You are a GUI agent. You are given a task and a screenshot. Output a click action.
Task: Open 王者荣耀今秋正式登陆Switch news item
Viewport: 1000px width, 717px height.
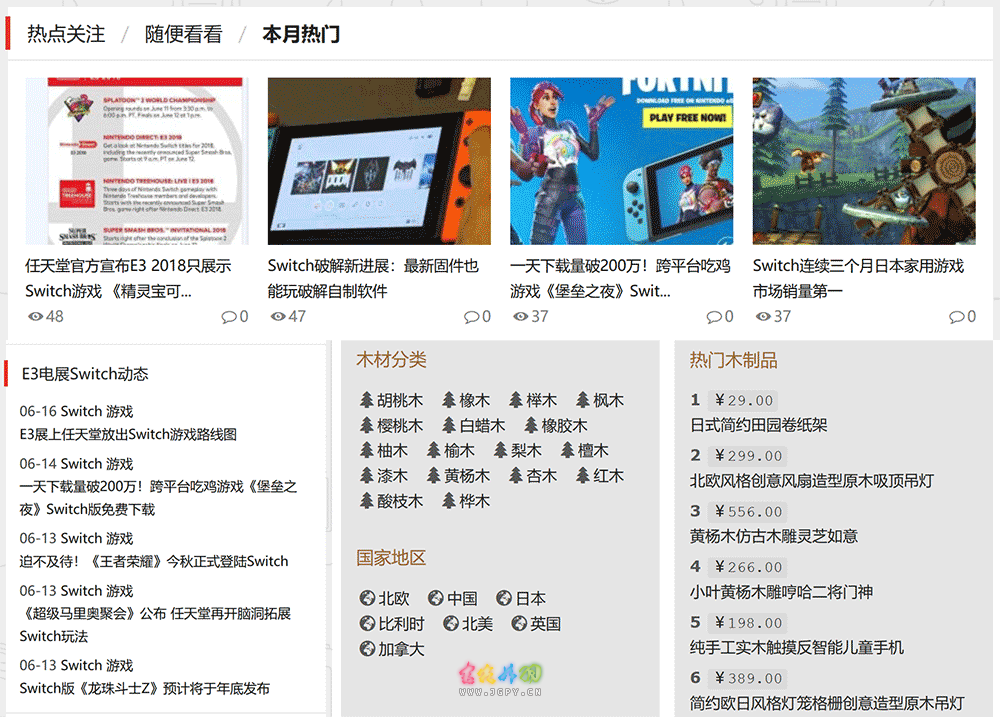154,561
